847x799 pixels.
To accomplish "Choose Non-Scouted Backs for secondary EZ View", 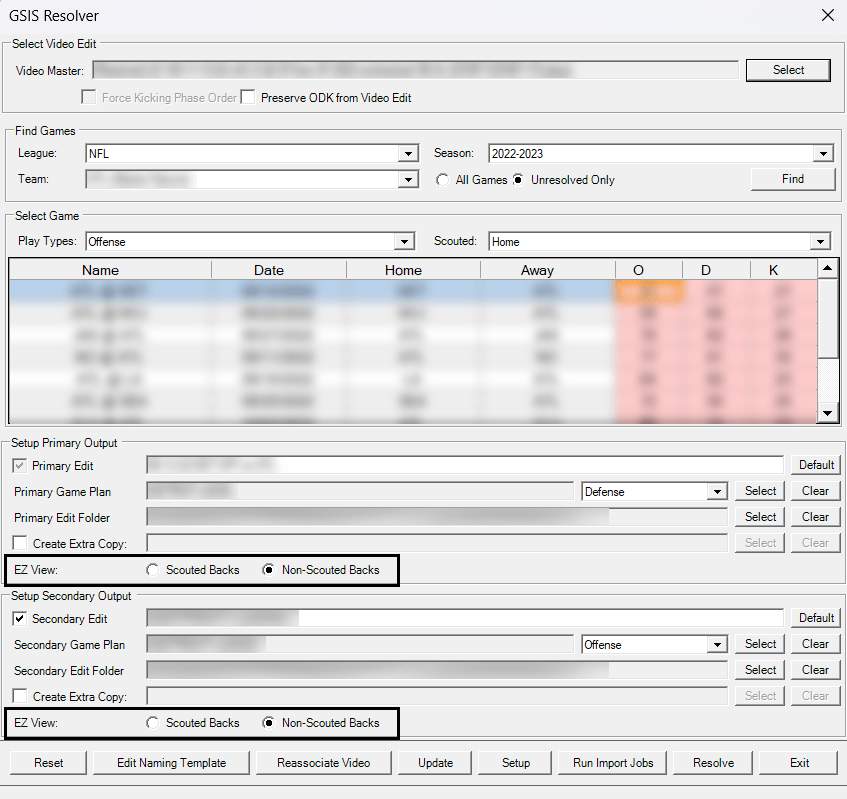I will pos(268,723).
